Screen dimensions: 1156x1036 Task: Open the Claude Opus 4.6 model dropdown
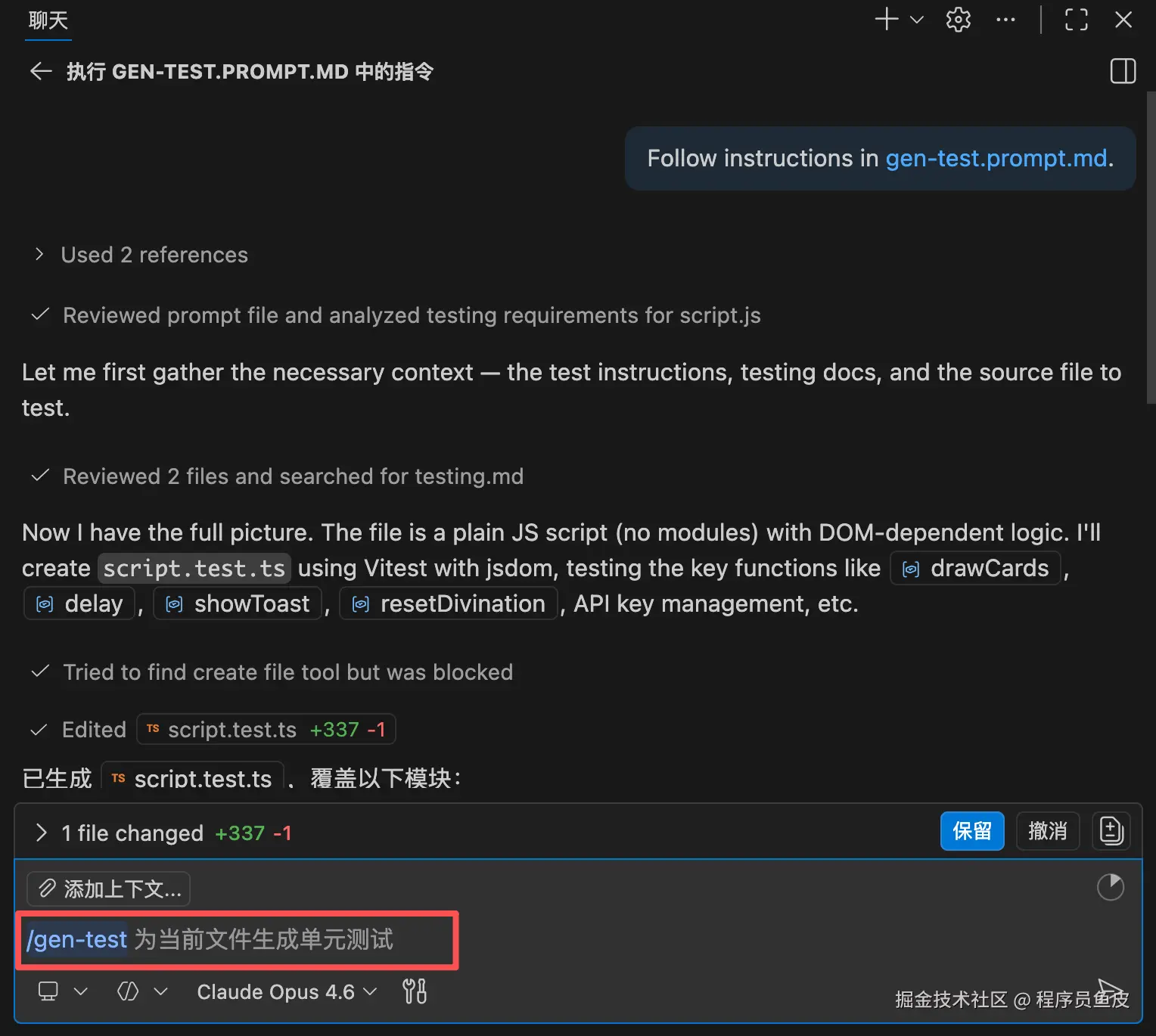(x=287, y=991)
